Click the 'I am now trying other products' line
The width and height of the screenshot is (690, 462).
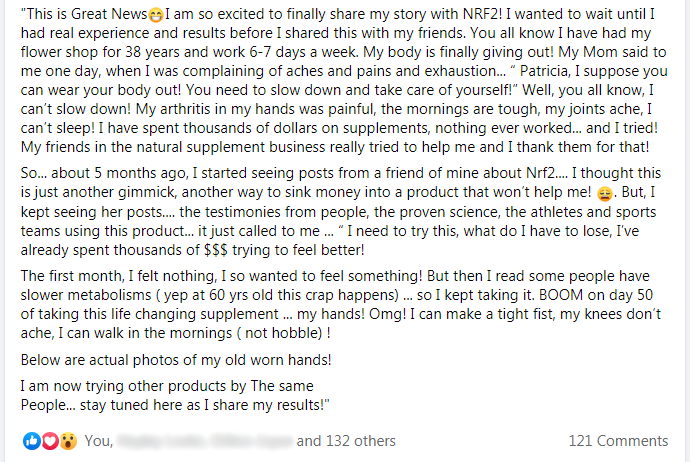(x=167, y=386)
